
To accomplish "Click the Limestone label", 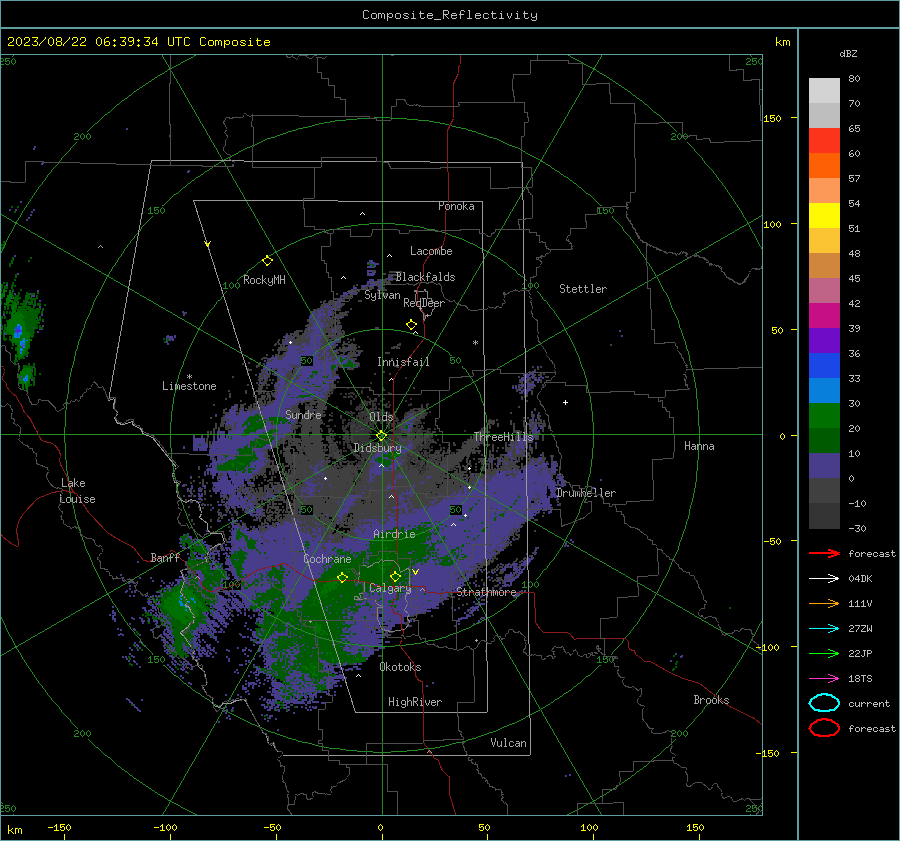I will 189,386.
